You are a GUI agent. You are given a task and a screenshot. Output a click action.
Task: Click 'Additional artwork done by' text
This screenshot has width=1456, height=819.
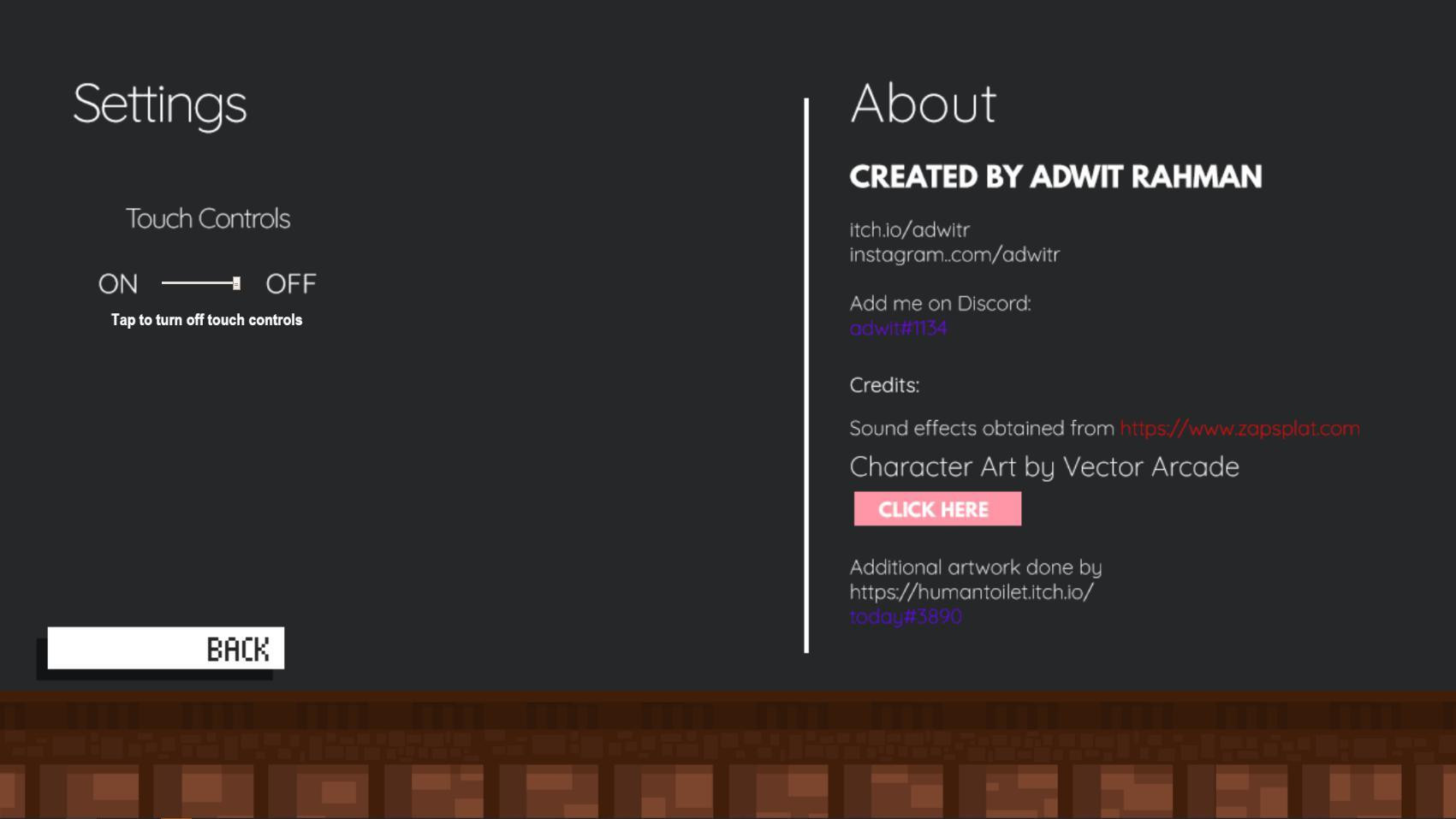pos(975,567)
